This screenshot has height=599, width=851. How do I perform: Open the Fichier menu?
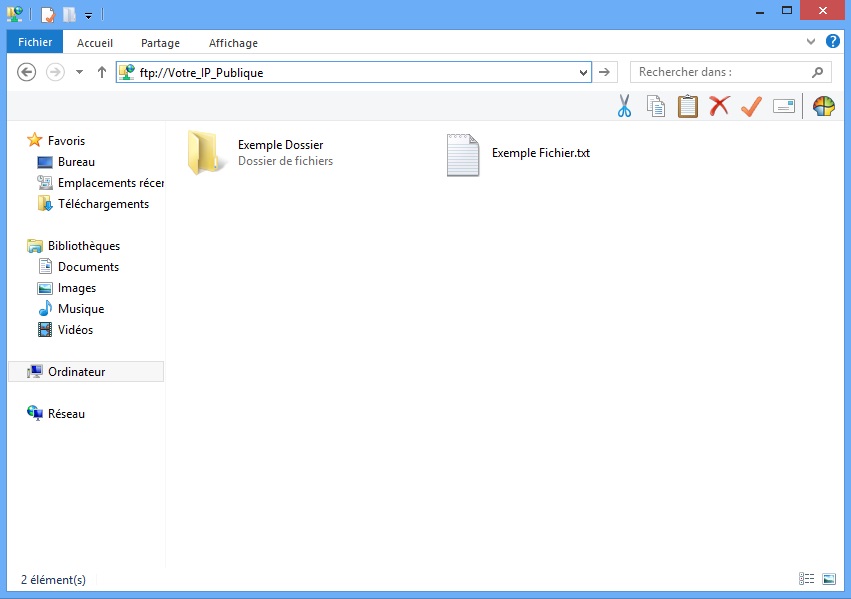[35, 42]
